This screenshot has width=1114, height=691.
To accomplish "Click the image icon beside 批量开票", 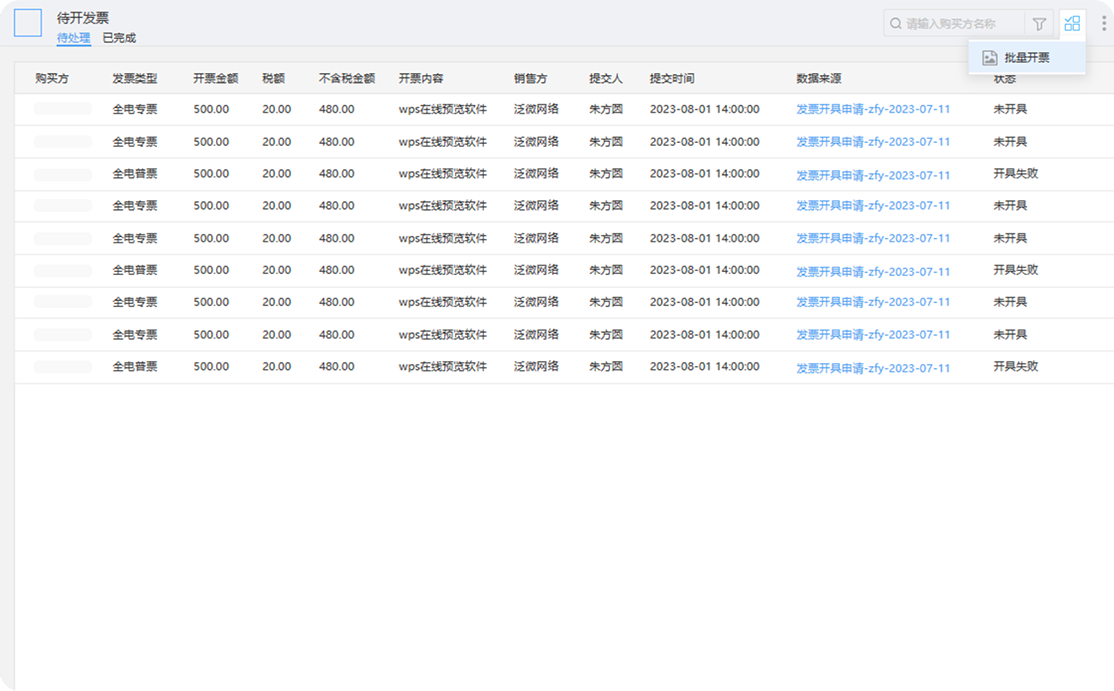I will 989,58.
